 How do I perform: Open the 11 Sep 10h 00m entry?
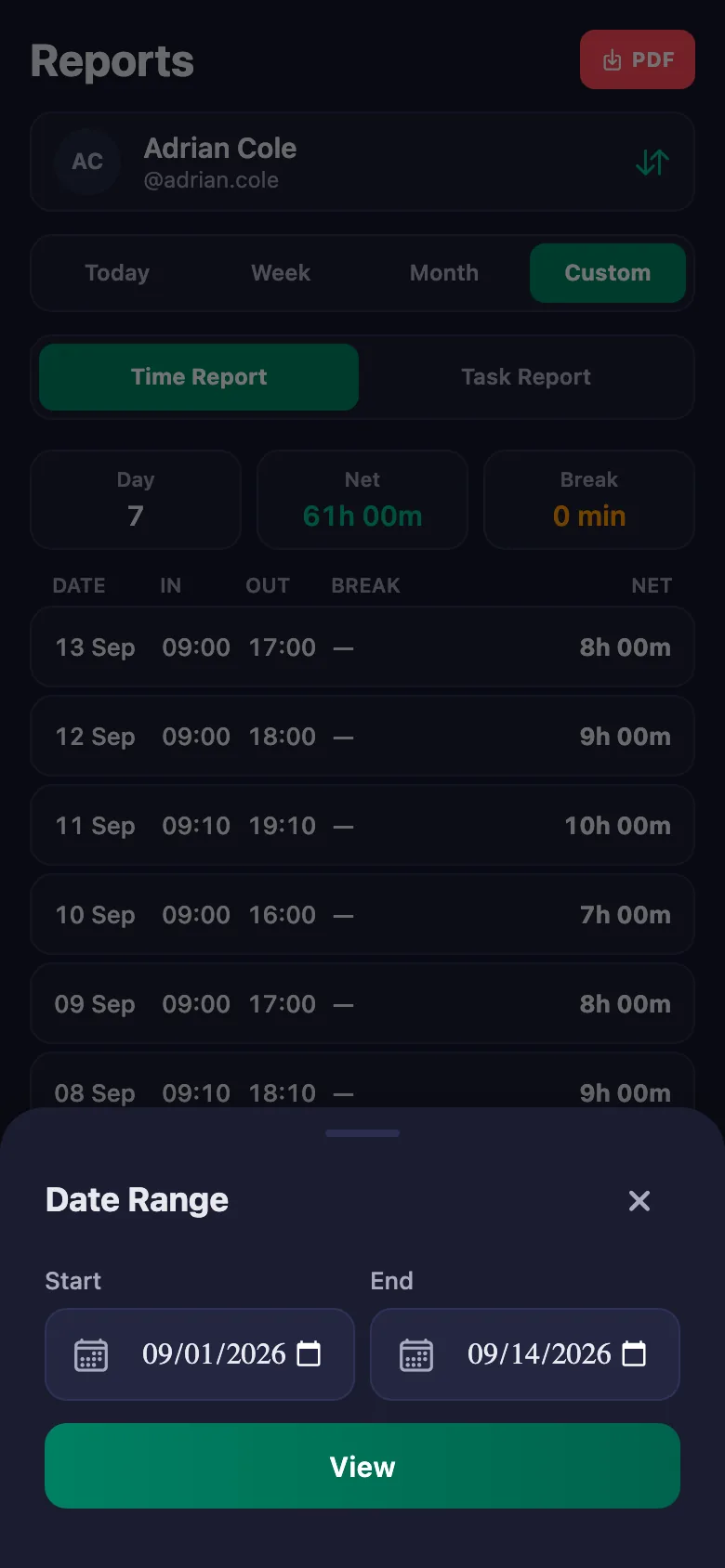(362, 826)
